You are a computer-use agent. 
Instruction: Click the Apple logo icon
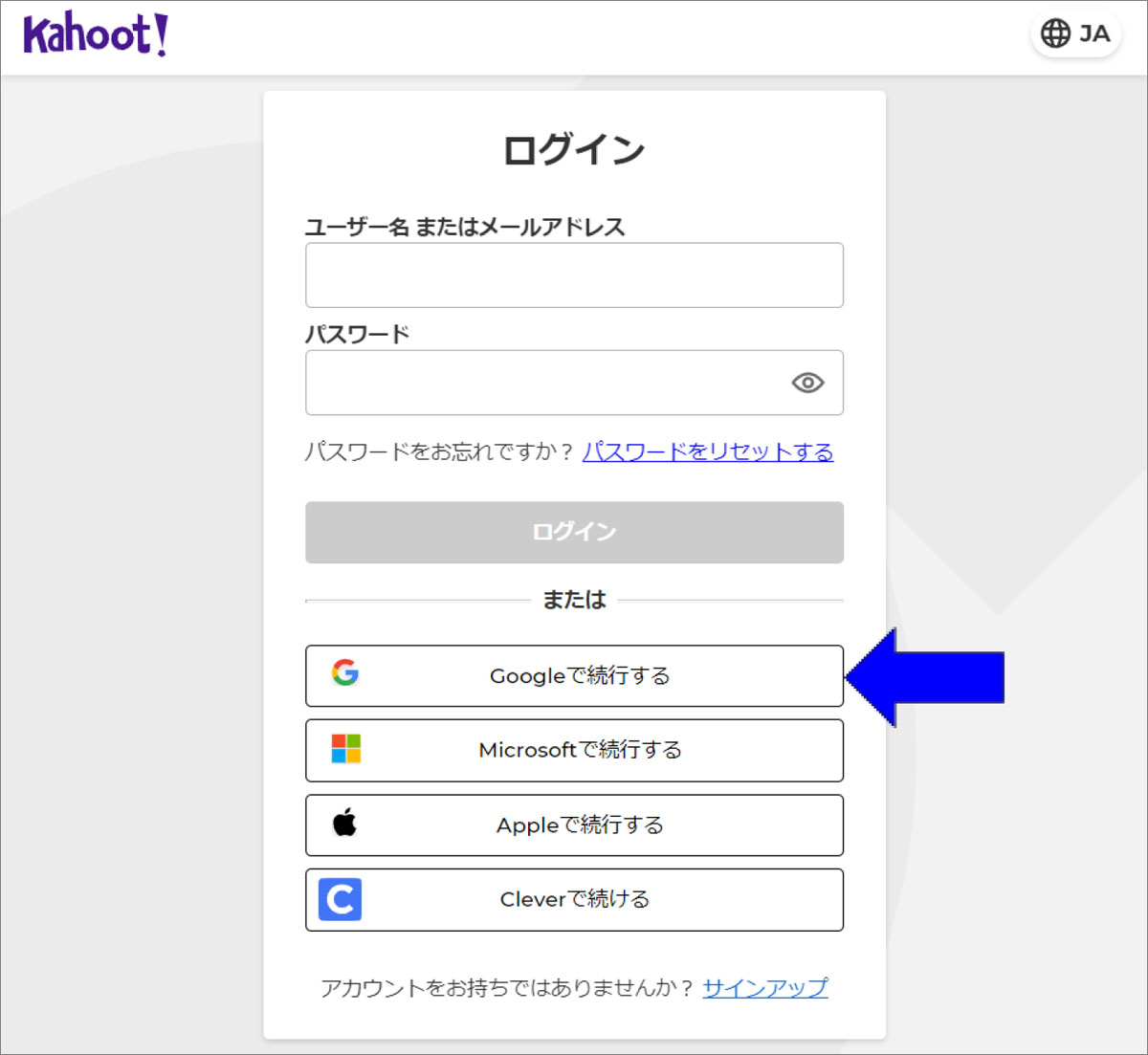tap(344, 822)
